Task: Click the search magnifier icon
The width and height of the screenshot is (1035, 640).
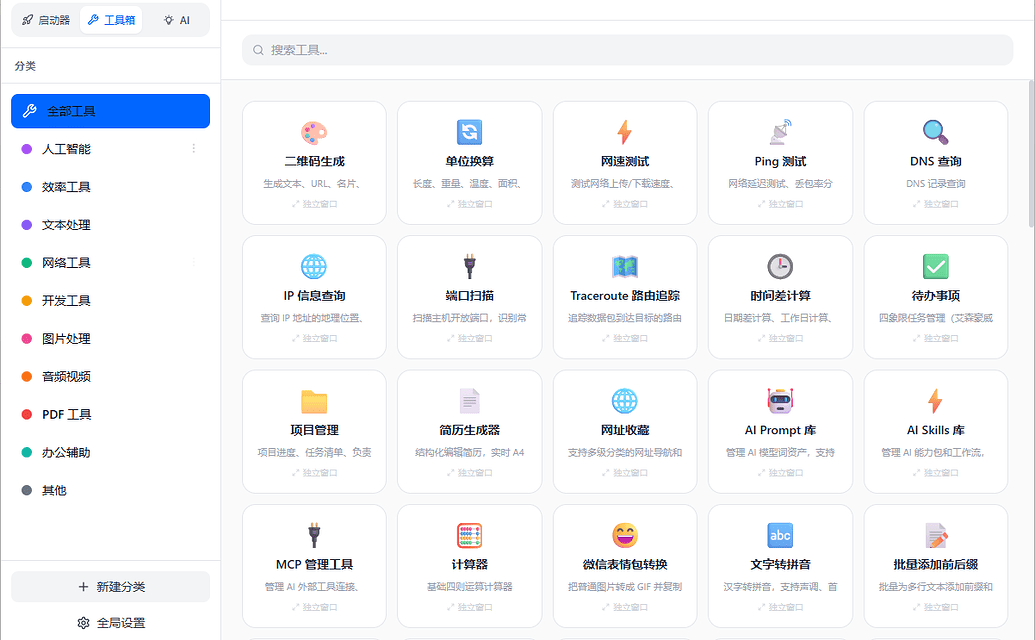Action: [x=258, y=50]
